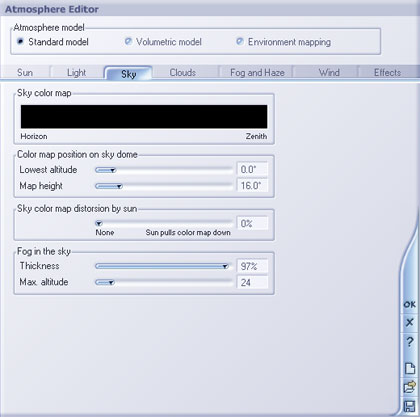The height and width of the screenshot is (417, 420).
Task: Go to the Fog and Haze tab
Action: [x=257, y=72]
